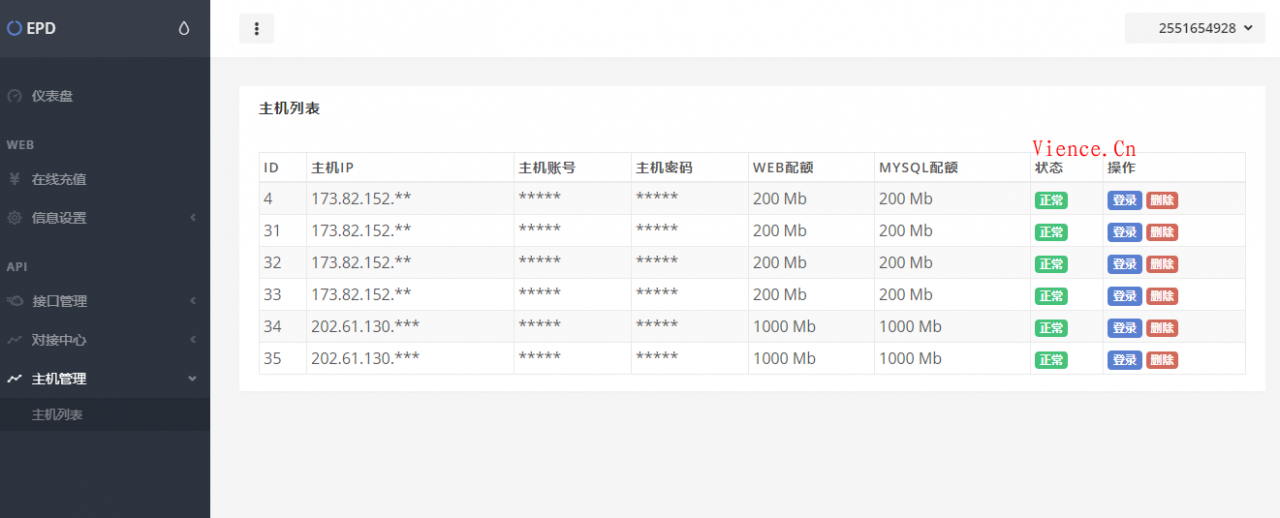Screen dimensions: 1280x518
Task: Click the 仪表盘 gauge icon
Action: [x=14, y=97]
